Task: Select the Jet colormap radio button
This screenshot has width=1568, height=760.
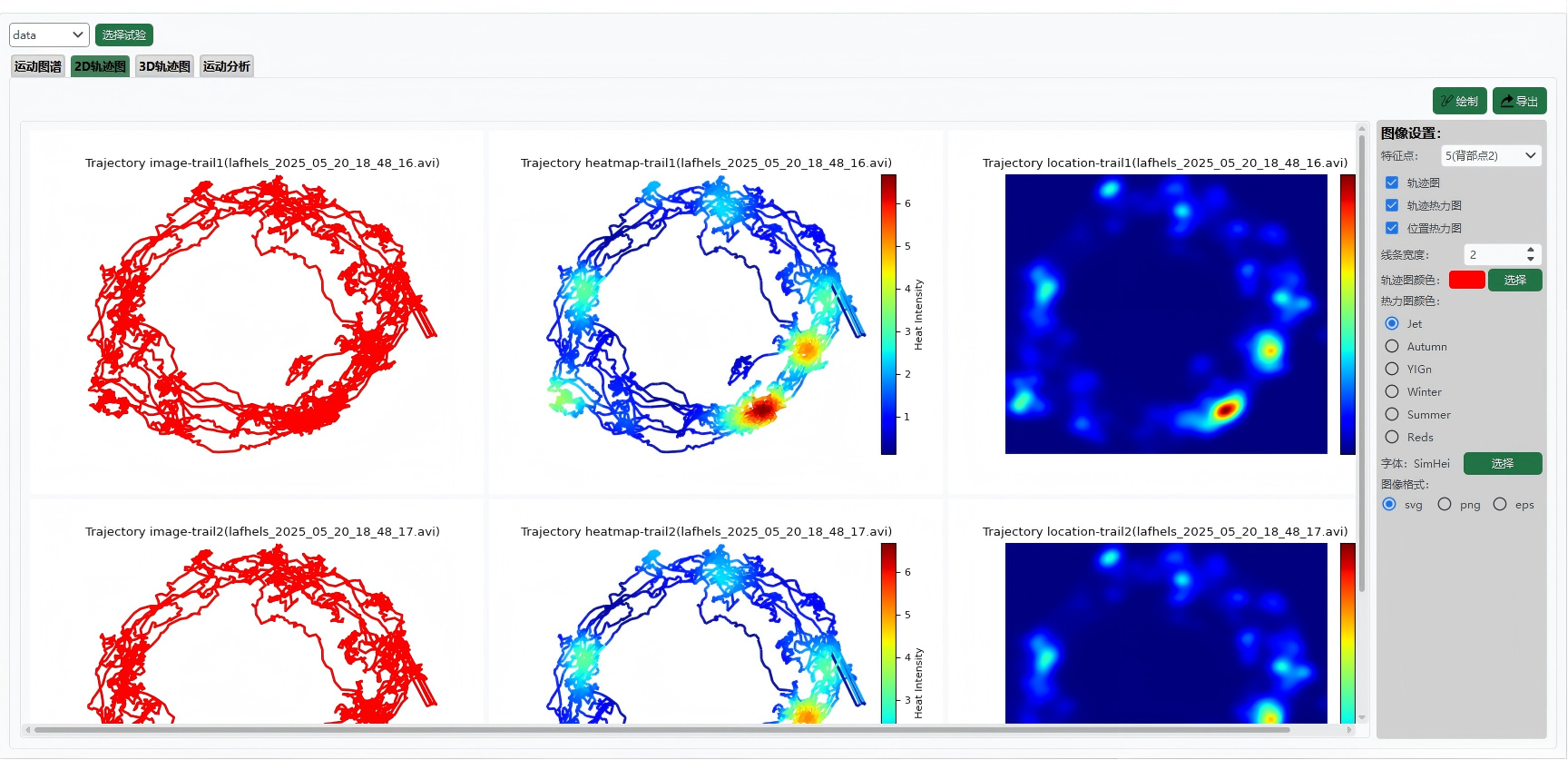Action: 1392,323
